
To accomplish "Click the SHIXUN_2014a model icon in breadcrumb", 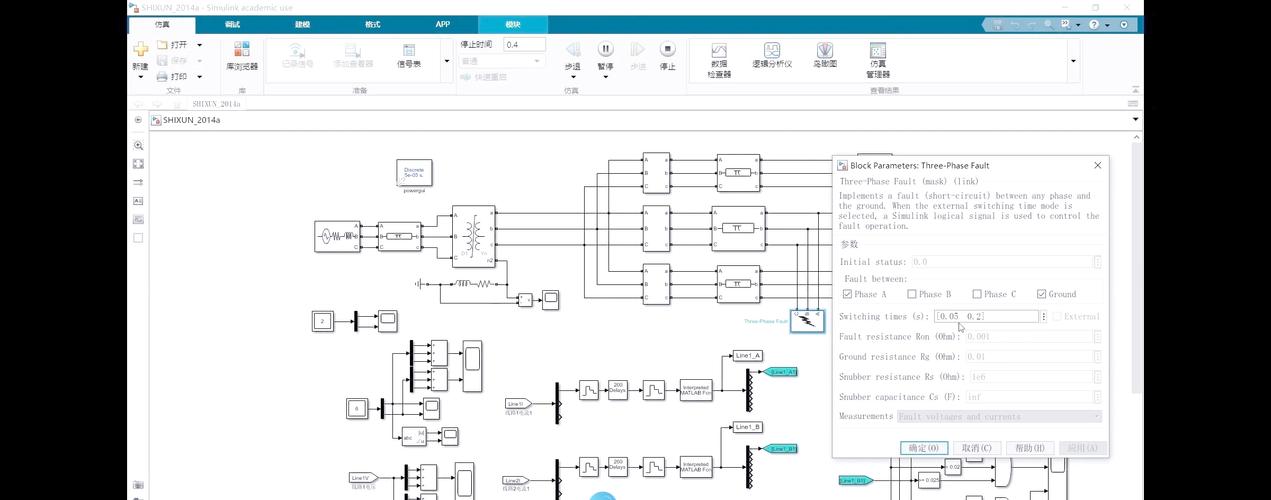I will 156,120.
